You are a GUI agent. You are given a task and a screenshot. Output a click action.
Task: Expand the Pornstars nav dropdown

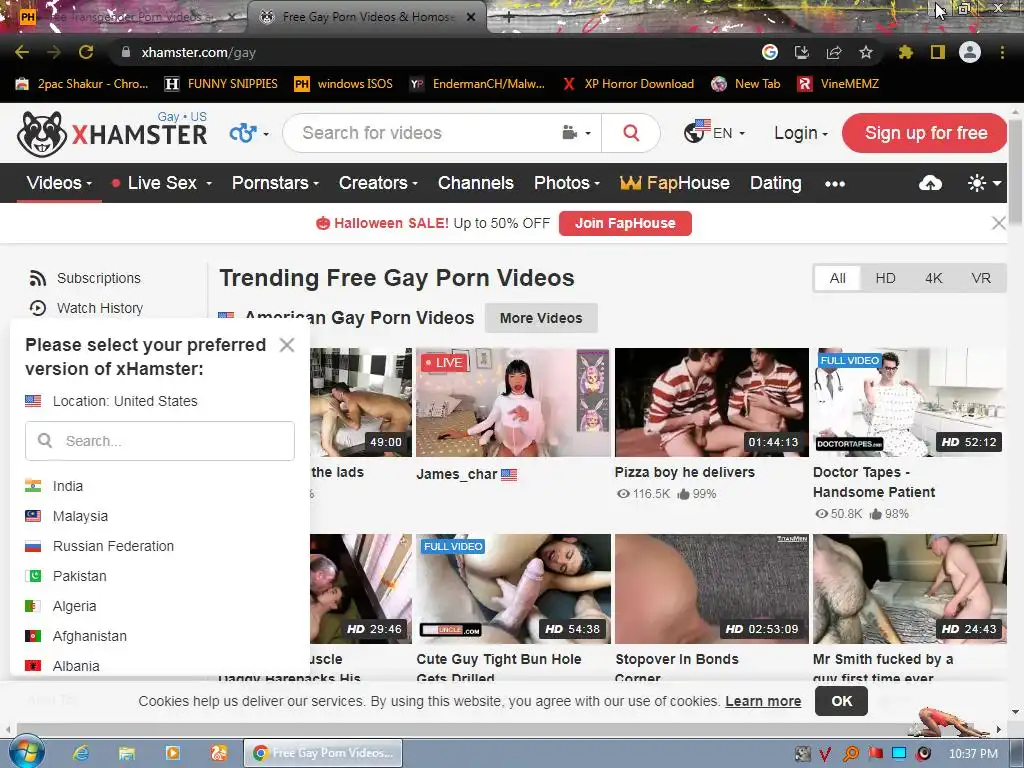click(x=275, y=184)
